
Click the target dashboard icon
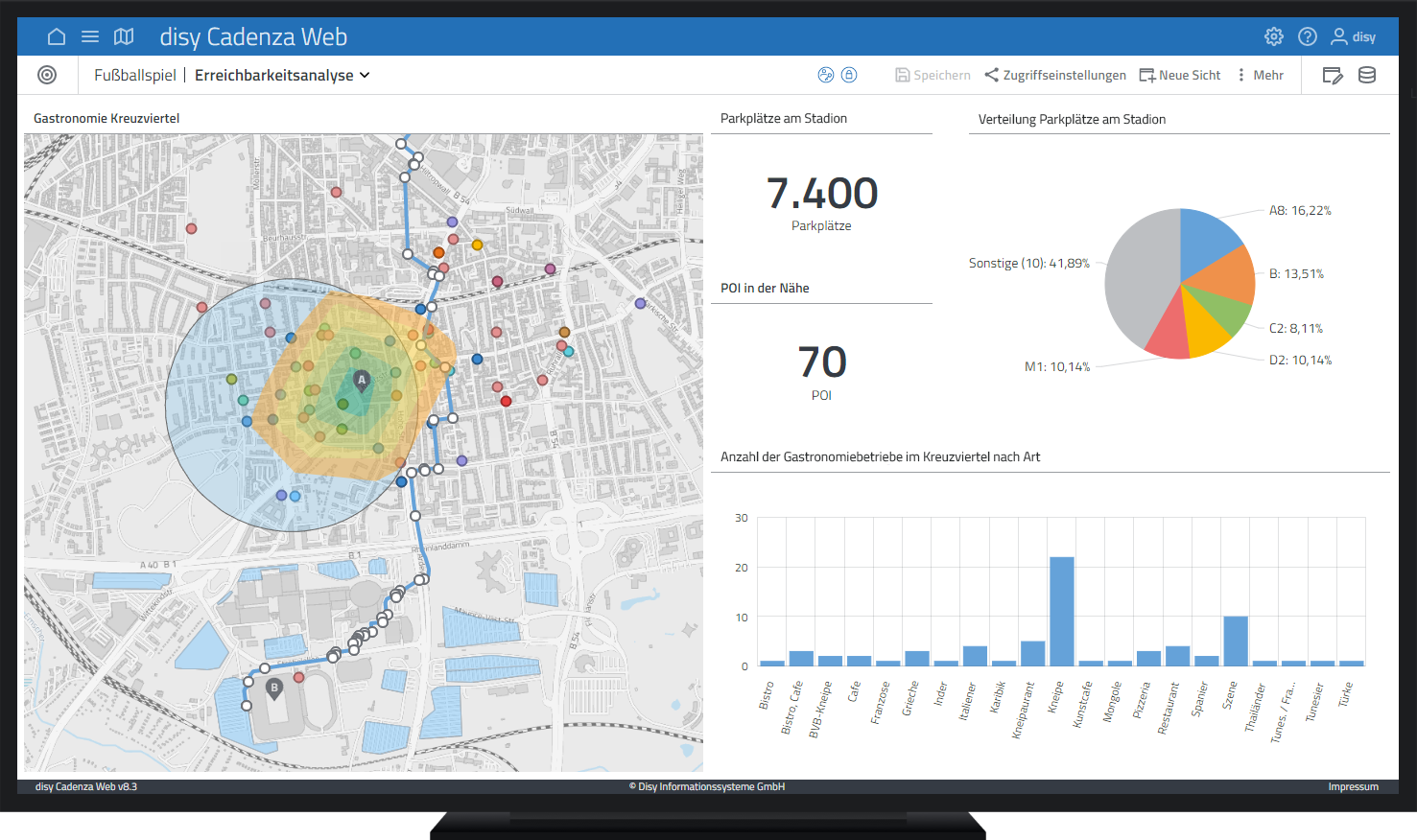pyautogui.click(x=47, y=75)
